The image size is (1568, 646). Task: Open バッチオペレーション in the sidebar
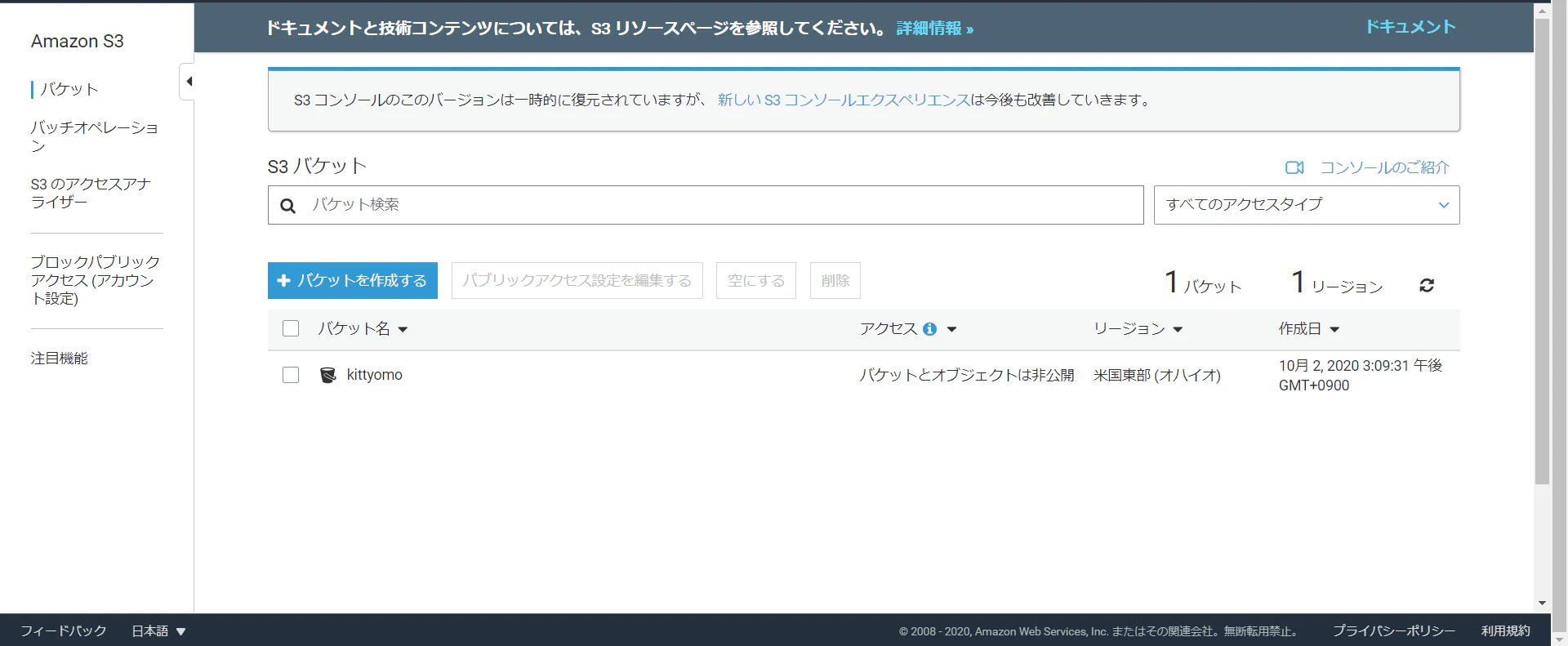coord(94,136)
